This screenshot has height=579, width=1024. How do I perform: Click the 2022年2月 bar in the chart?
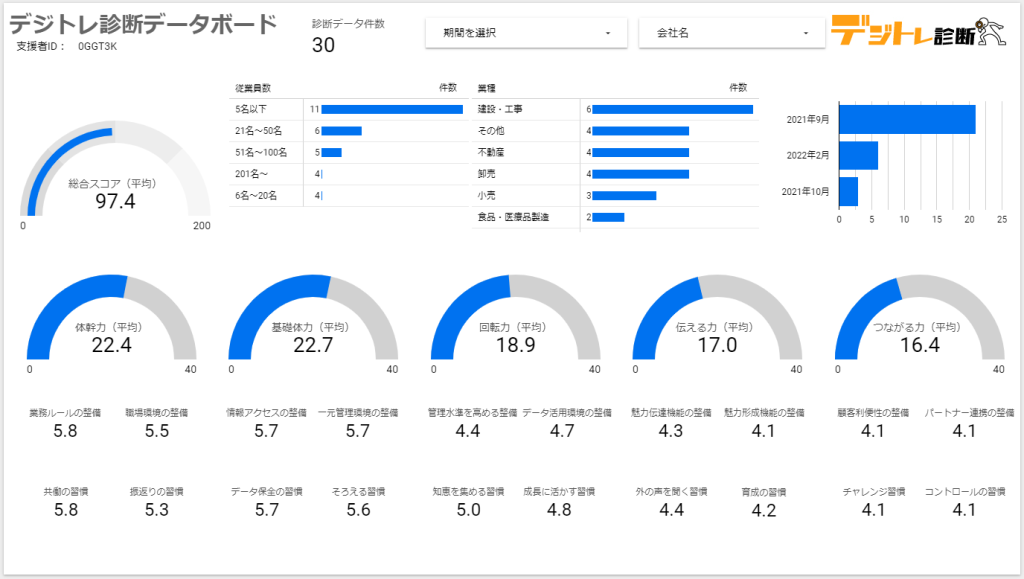858,155
